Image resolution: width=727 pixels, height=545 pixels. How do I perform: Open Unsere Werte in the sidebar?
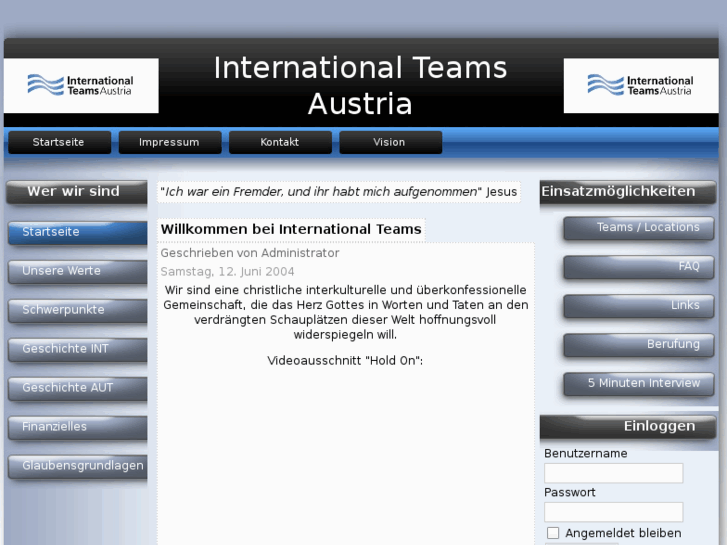tap(77, 271)
